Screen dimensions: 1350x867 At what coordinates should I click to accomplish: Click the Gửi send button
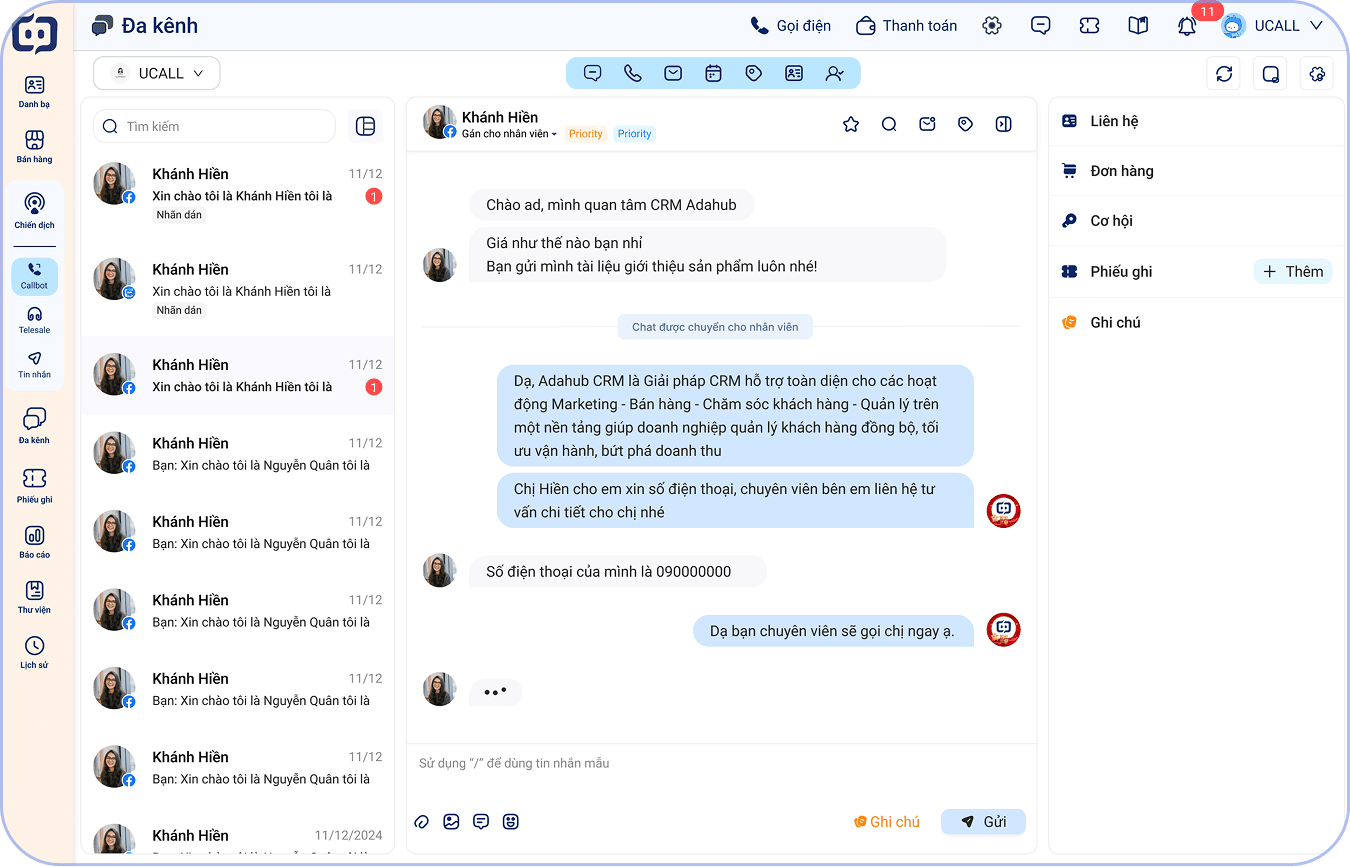983,822
